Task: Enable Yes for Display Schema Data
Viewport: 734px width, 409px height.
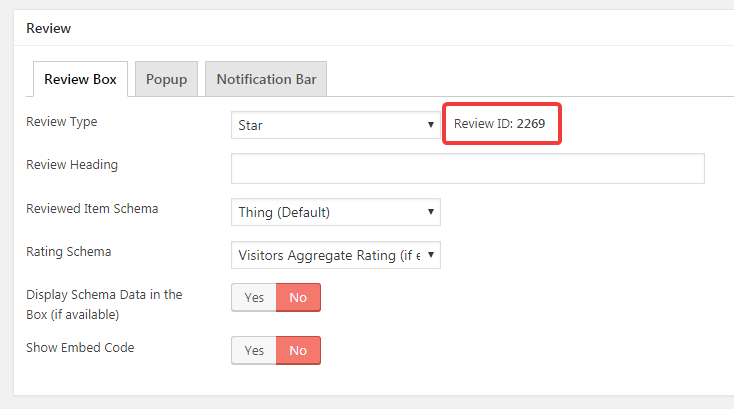Action: [x=254, y=297]
